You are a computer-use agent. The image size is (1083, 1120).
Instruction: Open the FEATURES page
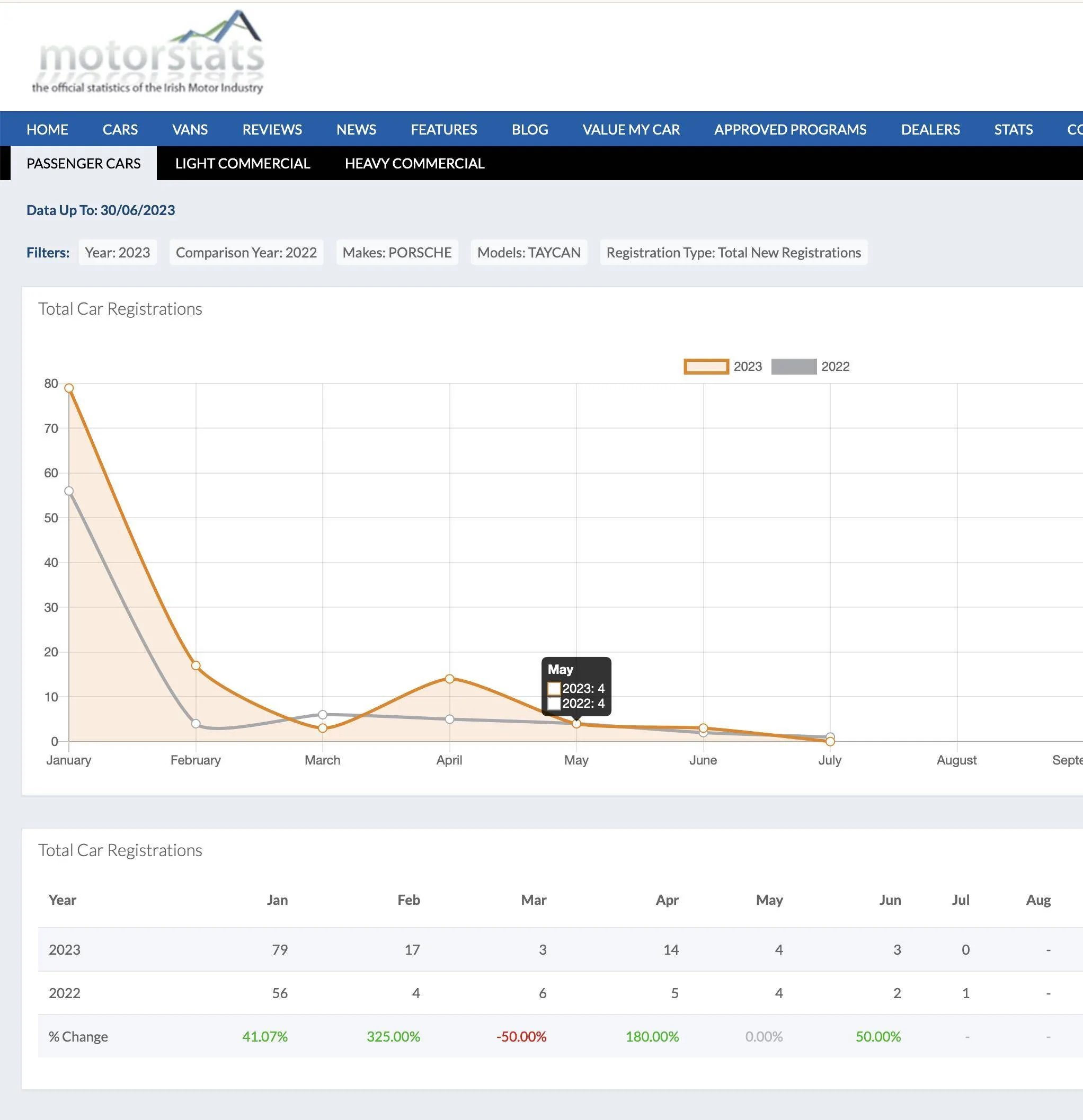click(x=443, y=130)
